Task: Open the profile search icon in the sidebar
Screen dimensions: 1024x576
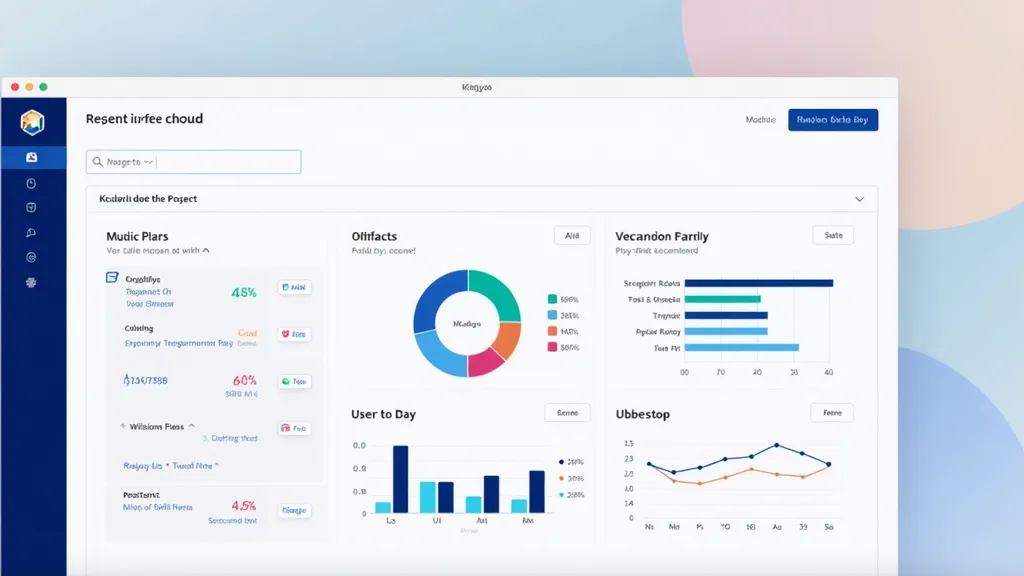Action: tap(30, 232)
